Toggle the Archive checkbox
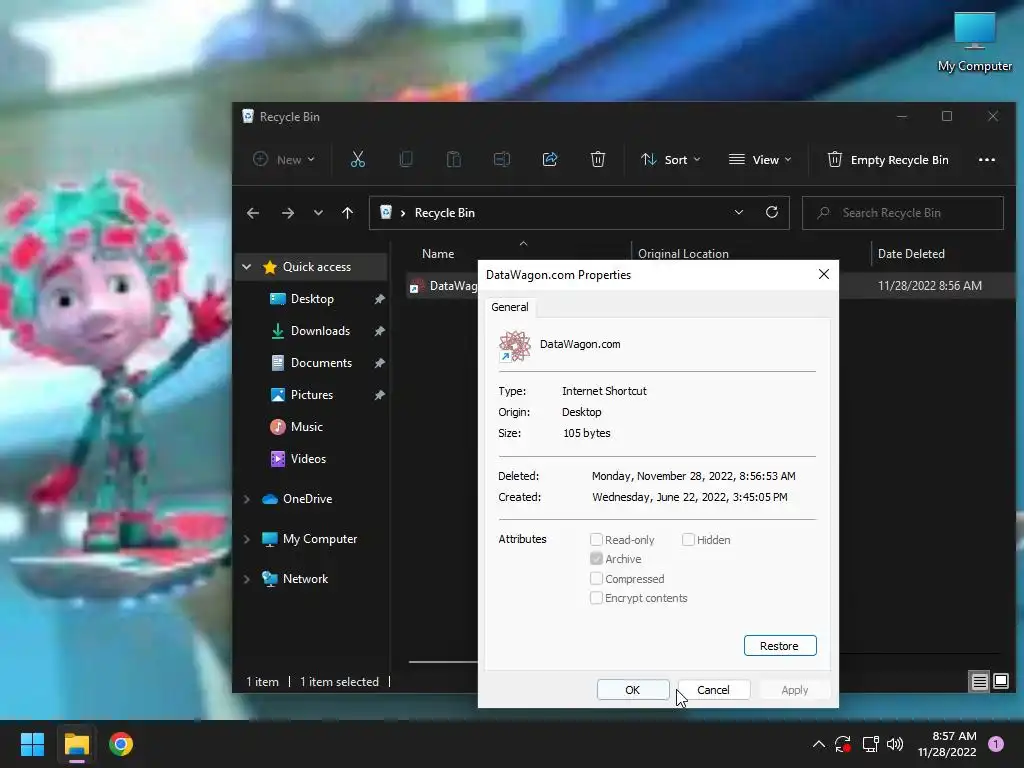The height and width of the screenshot is (768, 1024). pyautogui.click(x=596, y=559)
